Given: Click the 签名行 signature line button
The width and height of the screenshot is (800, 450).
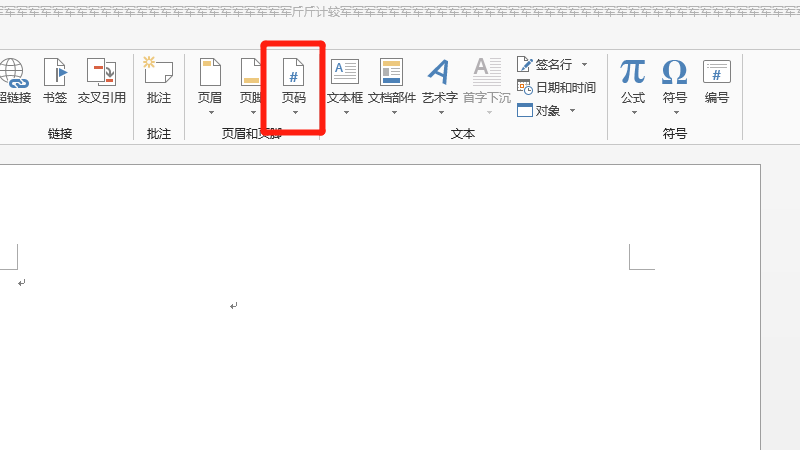Looking at the screenshot, I should pos(546,64).
